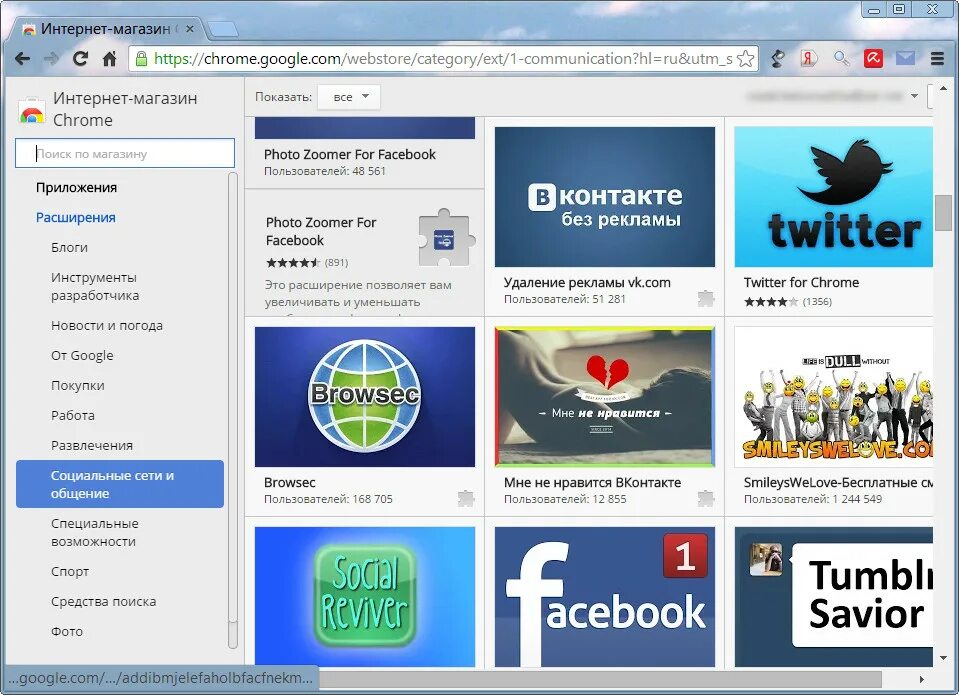This screenshot has height=695, width=959.
Task: Click puzzle icon in Photo Zoomer hover card
Action: pyautogui.click(x=446, y=238)
